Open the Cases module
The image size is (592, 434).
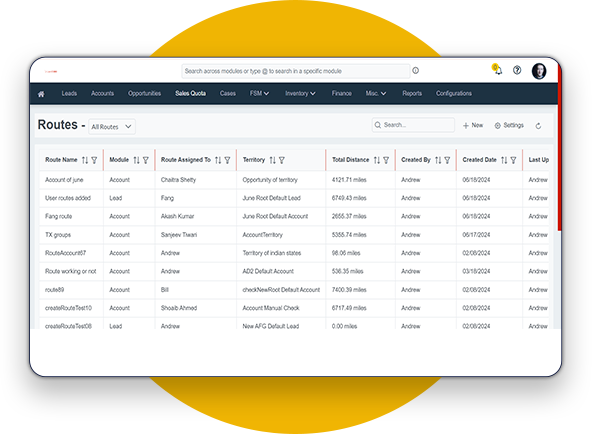click(228, 93)
